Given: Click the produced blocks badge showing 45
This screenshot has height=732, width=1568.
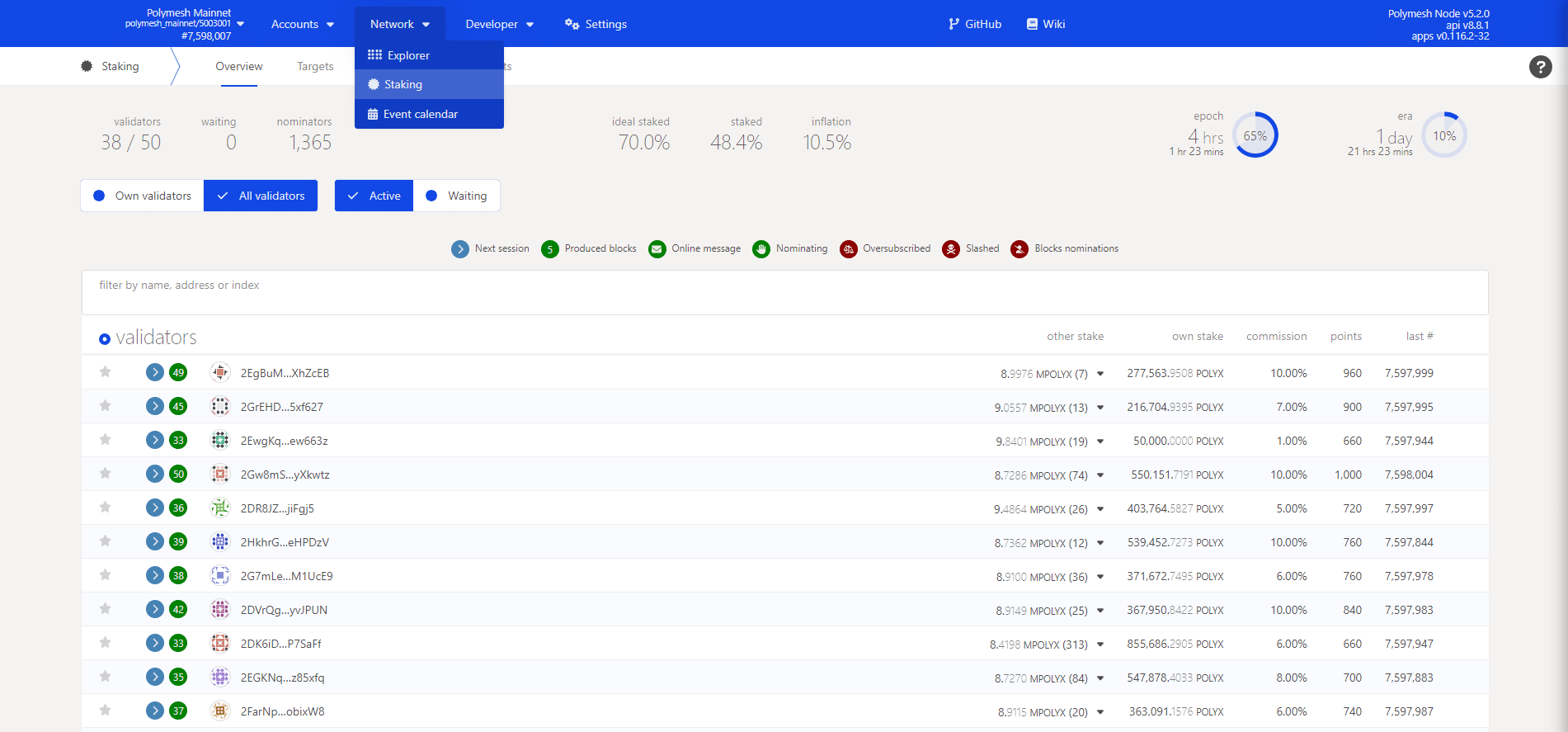Looking at the screenshot, I should click(178, 406).
